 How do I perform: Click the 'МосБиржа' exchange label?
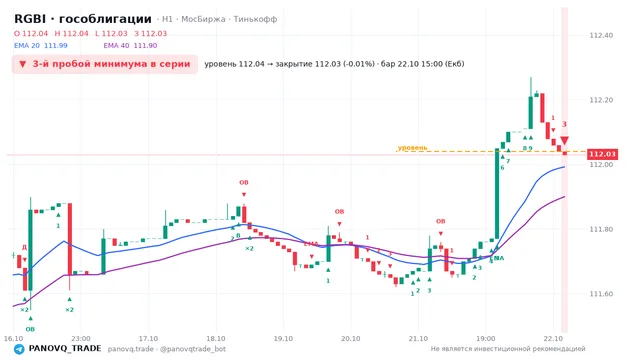pyautogui.click(x=203, y=19)
